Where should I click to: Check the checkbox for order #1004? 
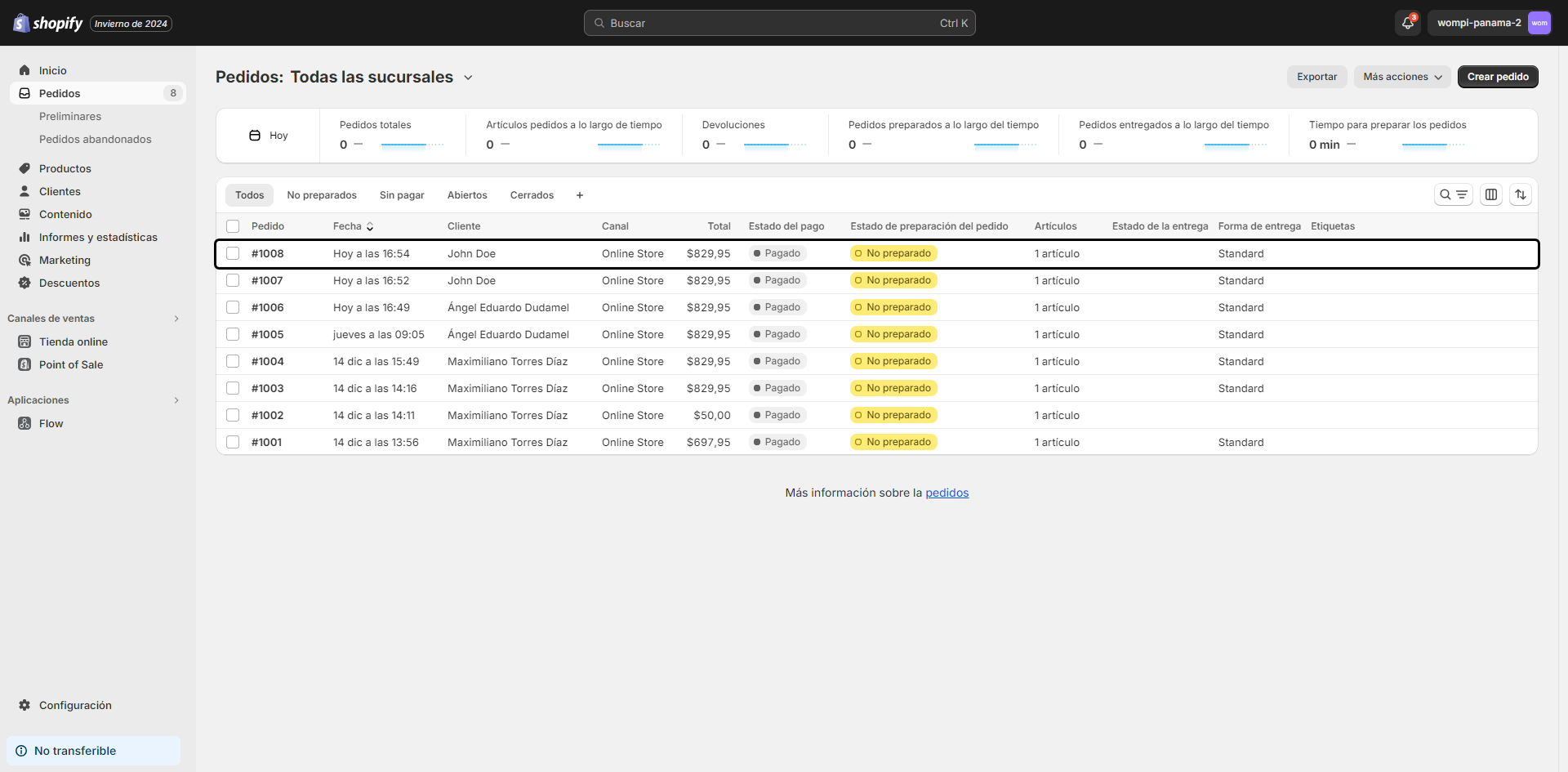pos(233,361)
